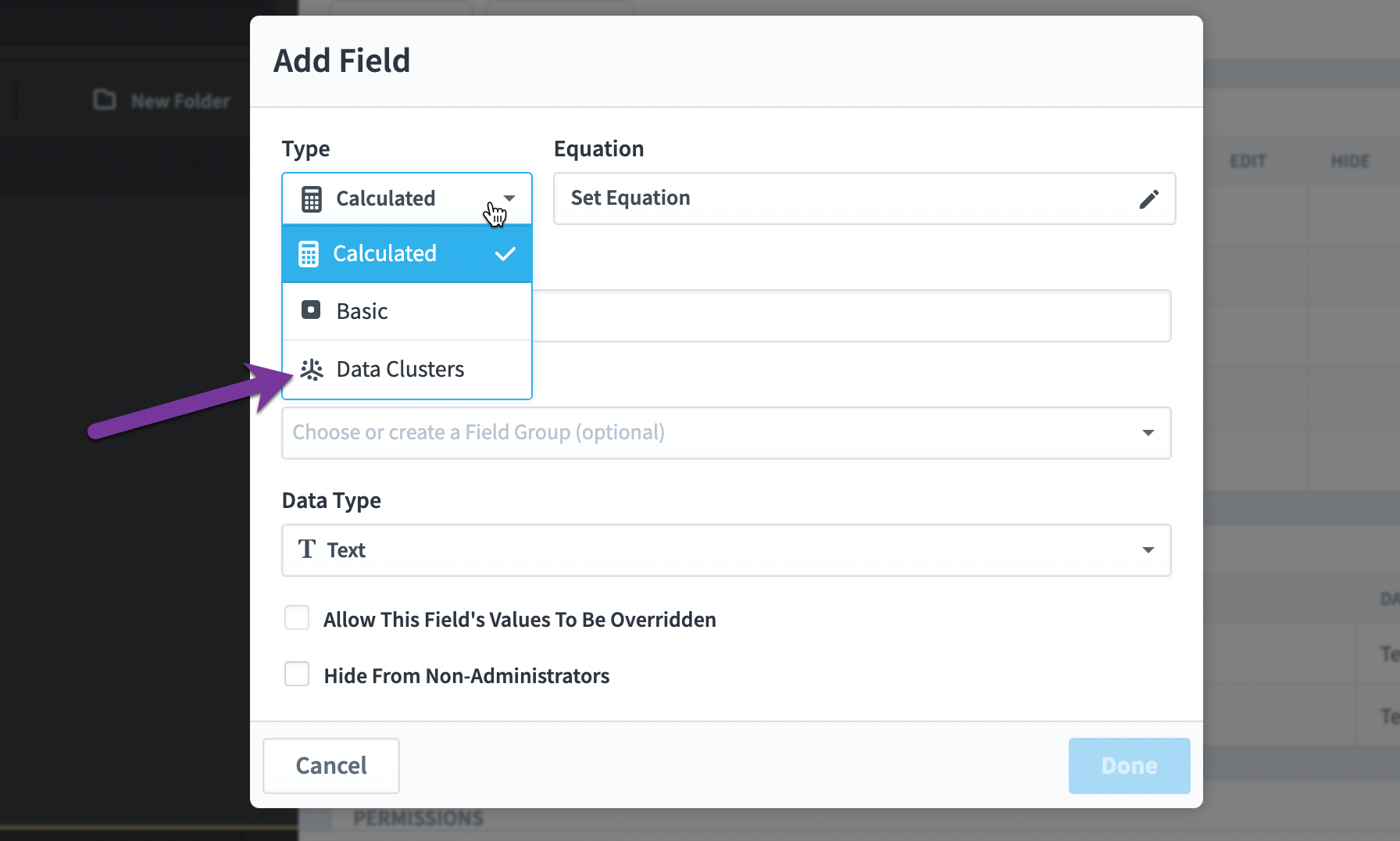
Task: Select Basic from the Type list
Action: [x=407, y=311]
